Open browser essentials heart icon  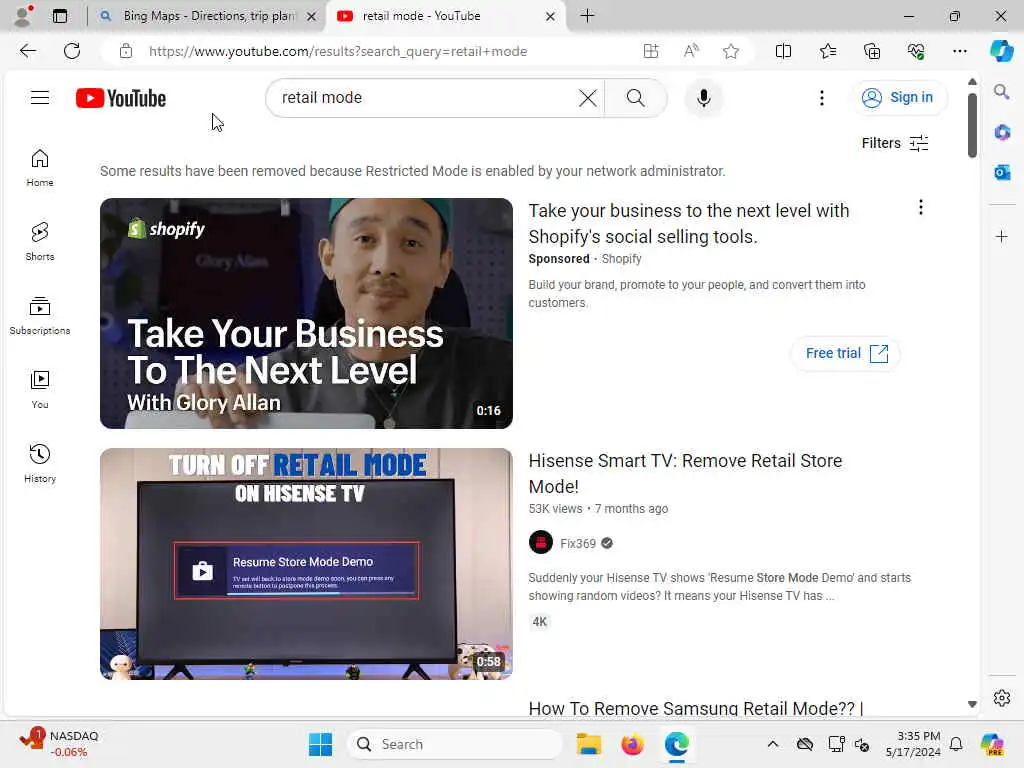(916, 51)
